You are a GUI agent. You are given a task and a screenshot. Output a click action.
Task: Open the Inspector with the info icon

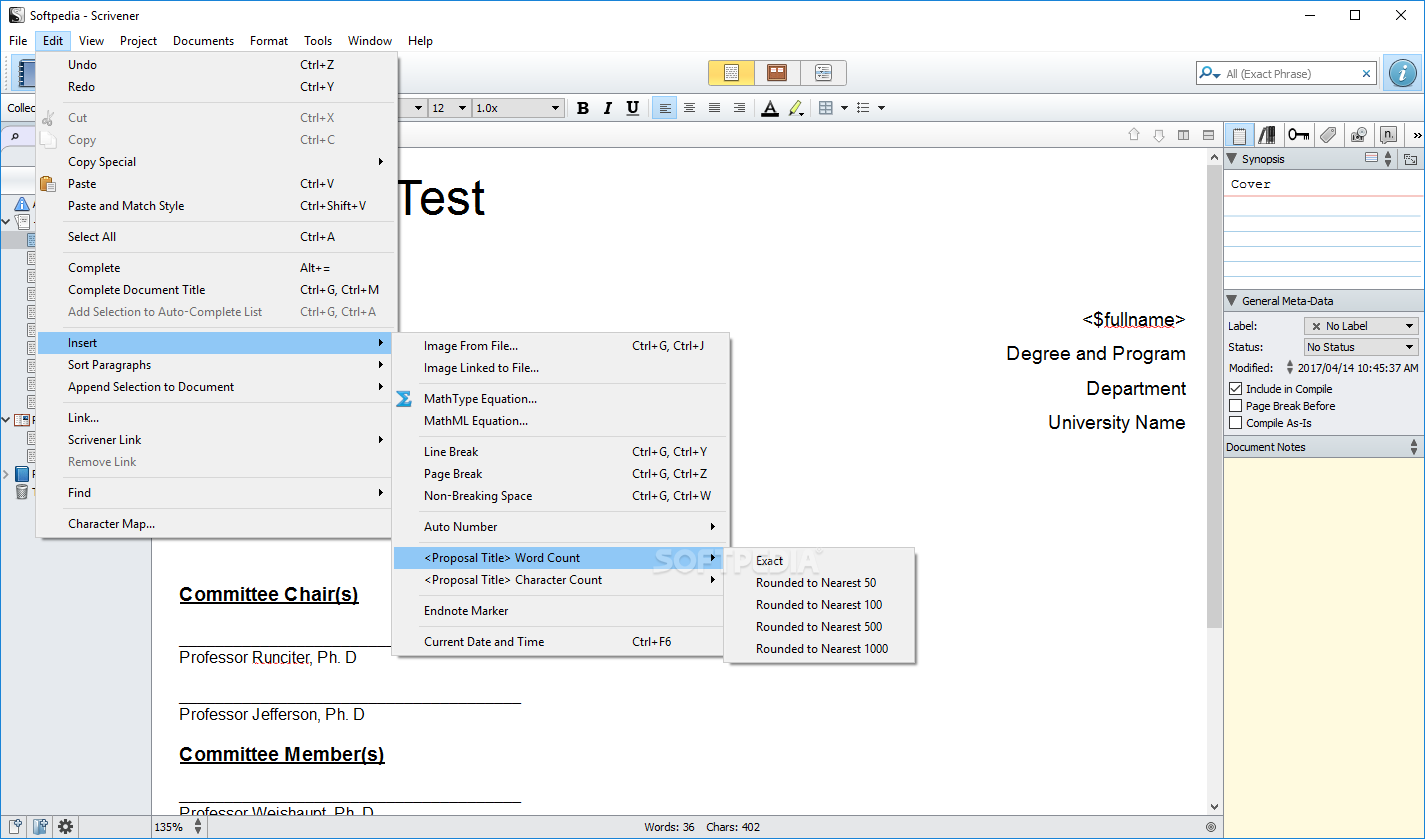[x=1404, y=73]
